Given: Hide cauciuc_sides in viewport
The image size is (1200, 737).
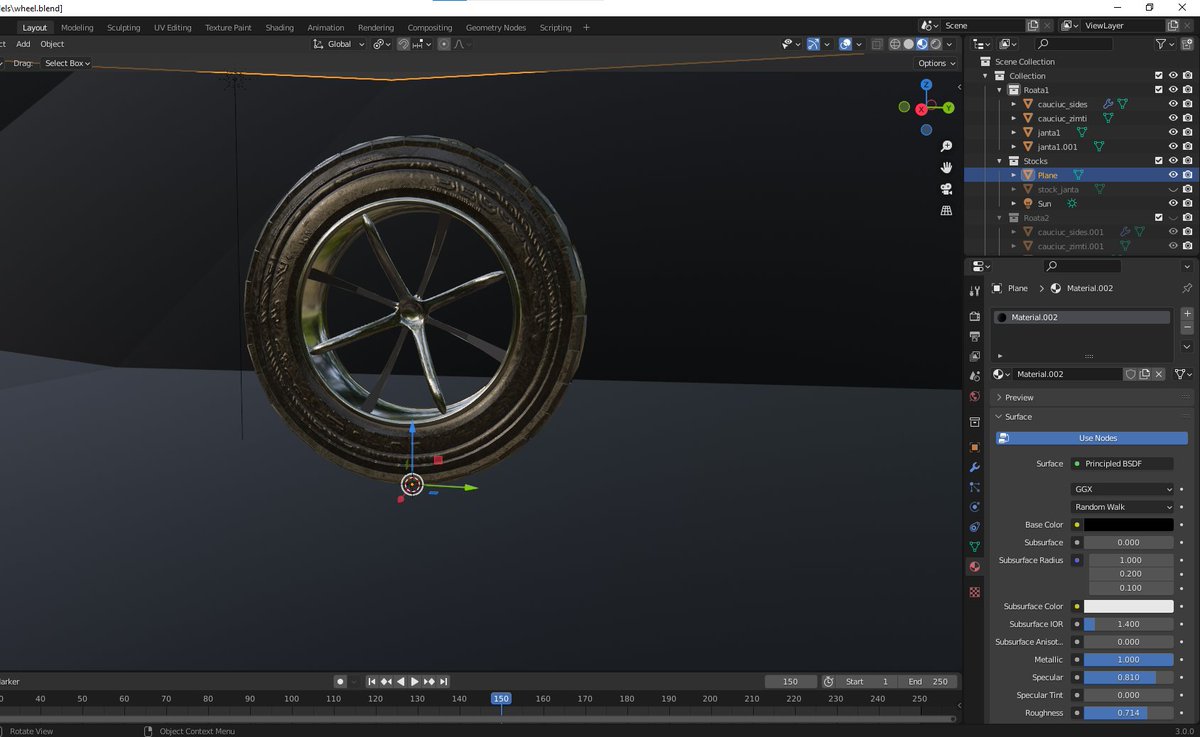Looking at the screenshot, I should [1173, 104].
